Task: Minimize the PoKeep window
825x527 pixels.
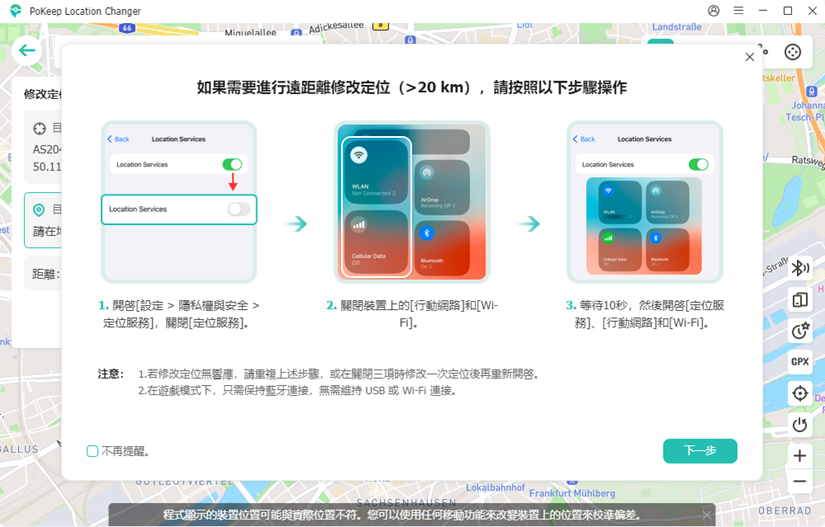Action: tap(763, 11)
